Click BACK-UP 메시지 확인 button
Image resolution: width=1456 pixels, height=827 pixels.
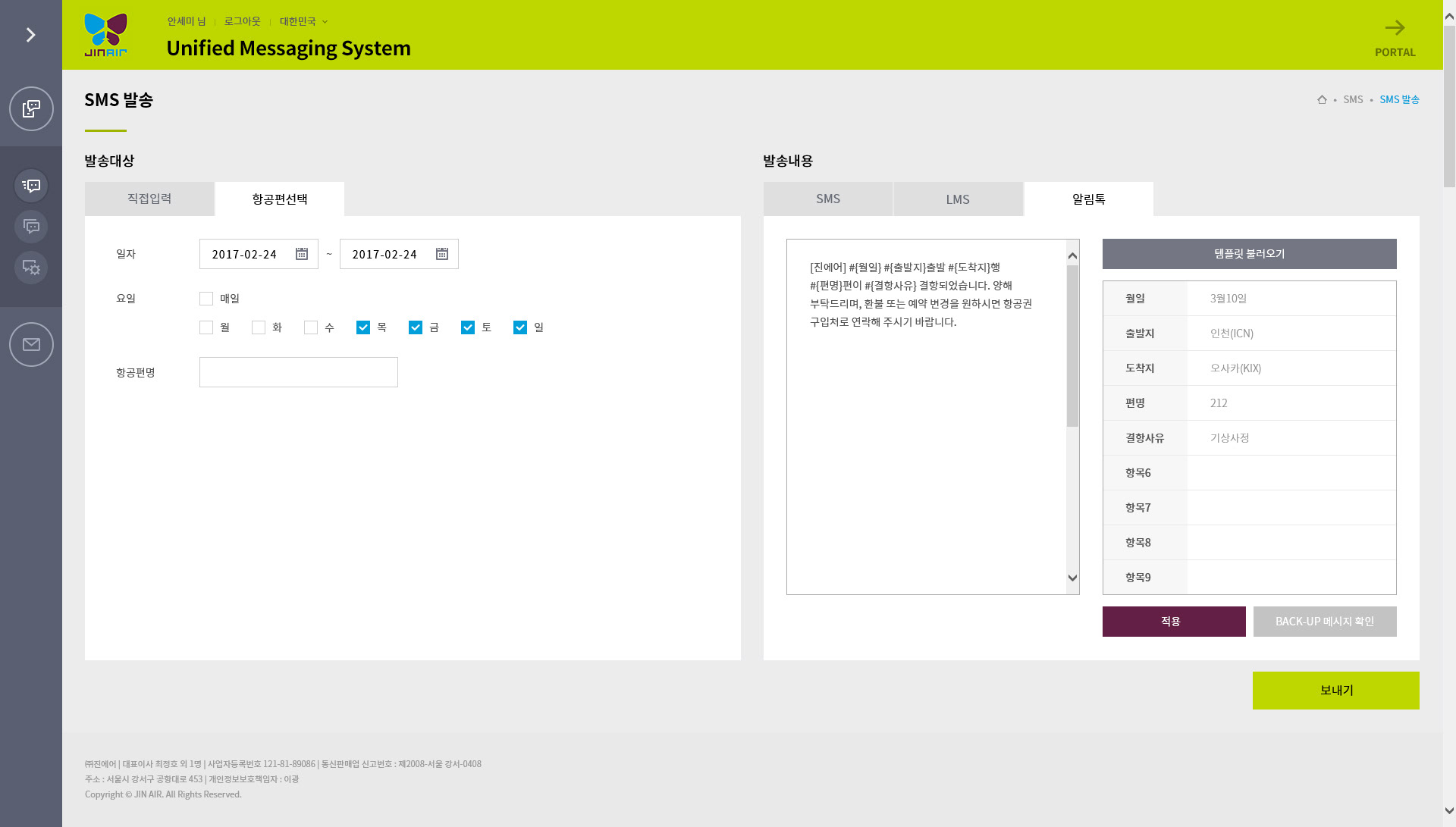1325,622
